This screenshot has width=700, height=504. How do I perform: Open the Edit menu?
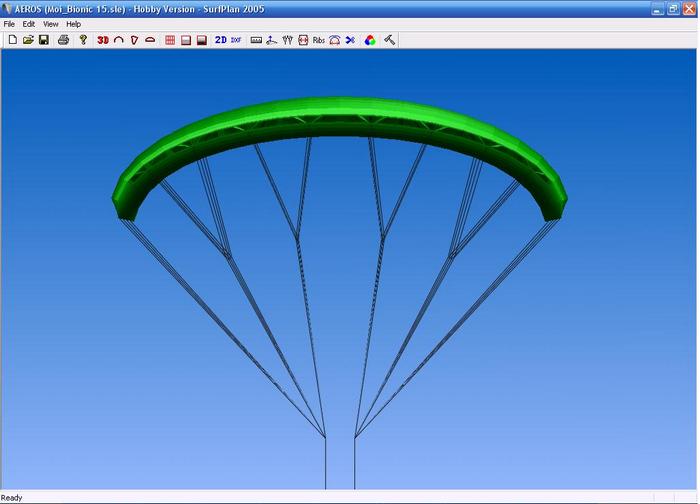tap(29, 24)
